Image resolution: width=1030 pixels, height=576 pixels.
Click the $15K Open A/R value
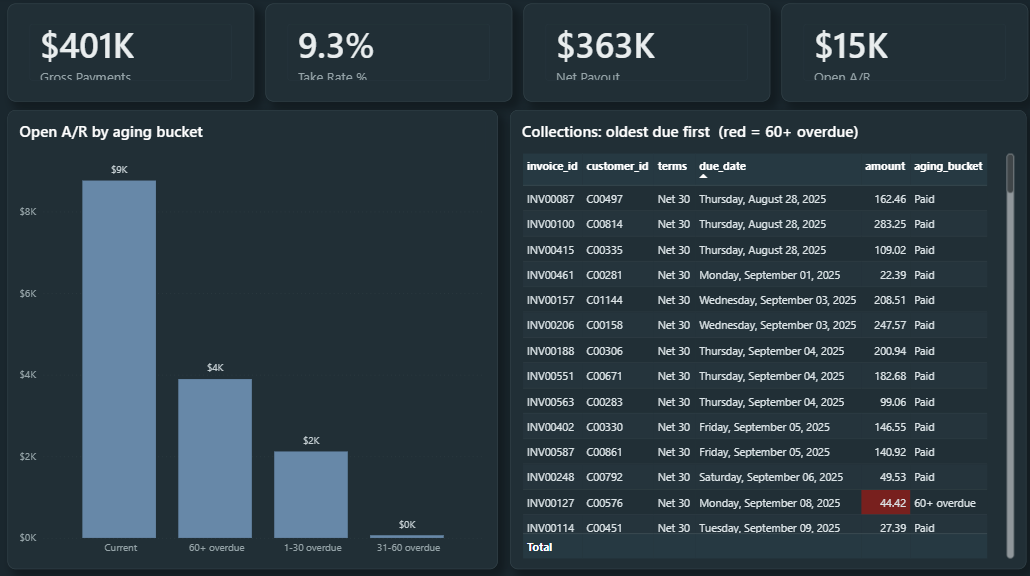(851, 46)
